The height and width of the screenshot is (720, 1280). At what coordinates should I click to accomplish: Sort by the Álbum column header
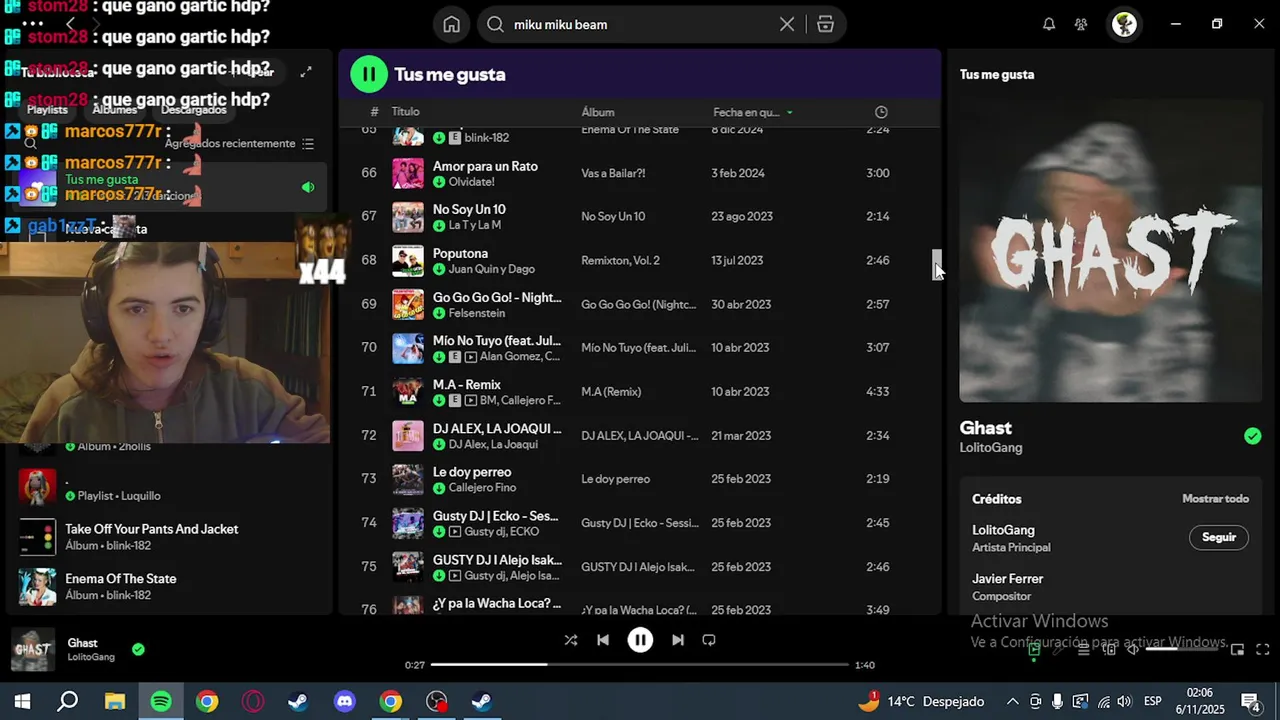(x=598, y=112)
